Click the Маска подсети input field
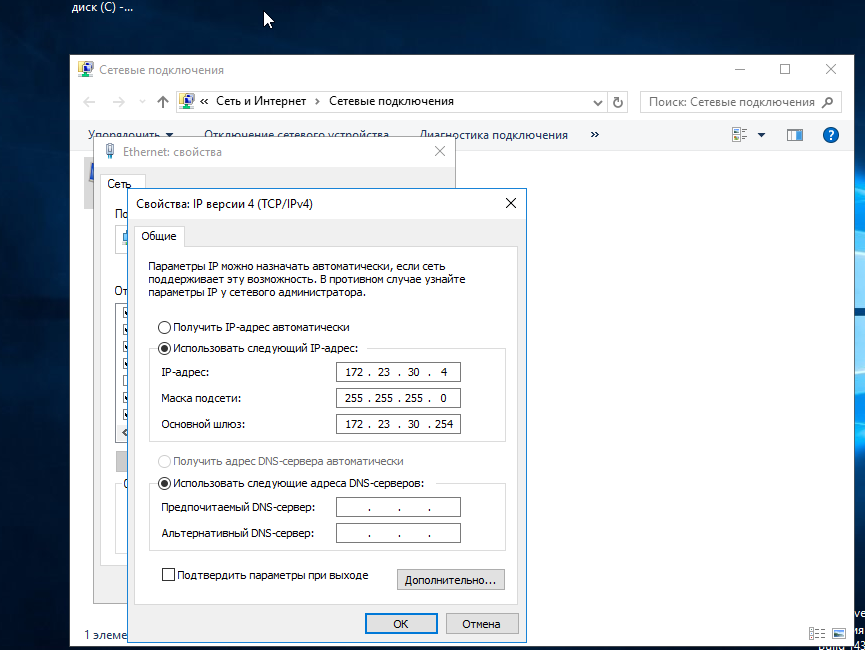Image resolution: width=865 pixels, height=650 pixels. pyautogui.click(x=398, y=398)
